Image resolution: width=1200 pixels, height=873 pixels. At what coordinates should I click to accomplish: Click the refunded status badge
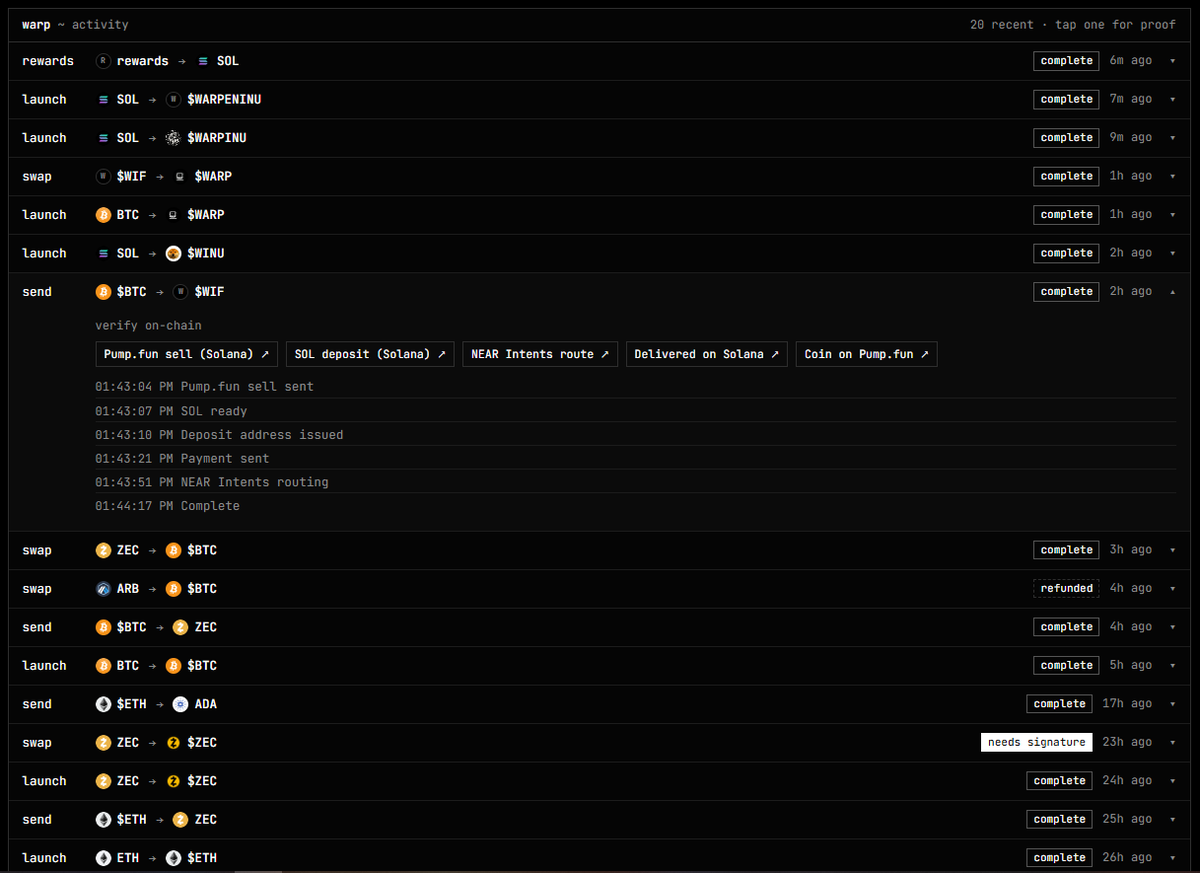click(x=1066, y=589)
